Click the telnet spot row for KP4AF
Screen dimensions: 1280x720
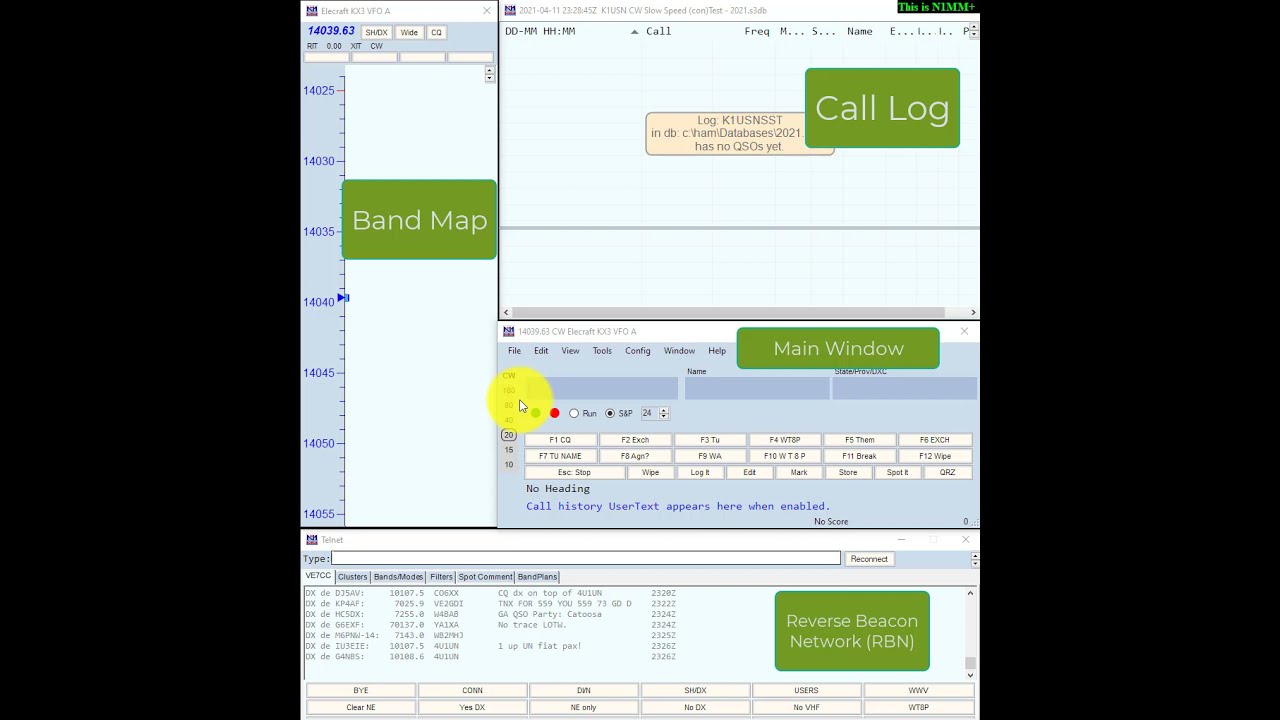click(491, 604)
